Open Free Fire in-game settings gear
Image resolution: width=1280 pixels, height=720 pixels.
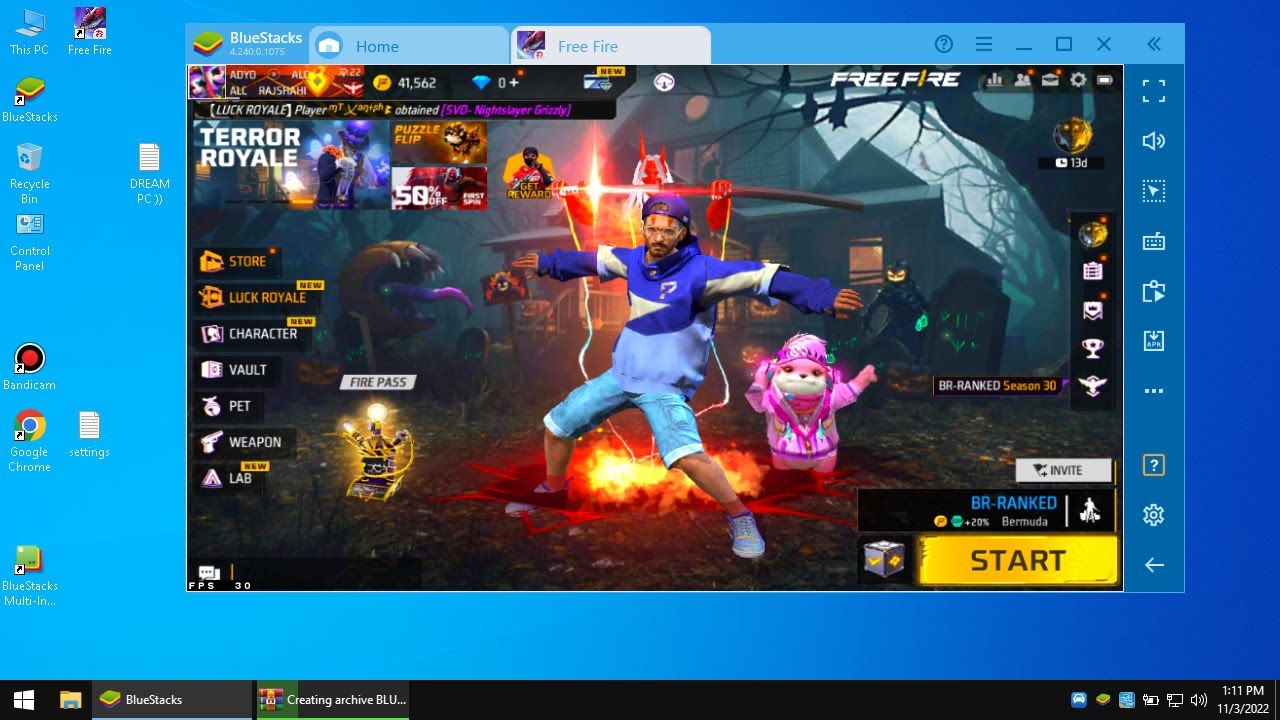tap(1078, 80)
